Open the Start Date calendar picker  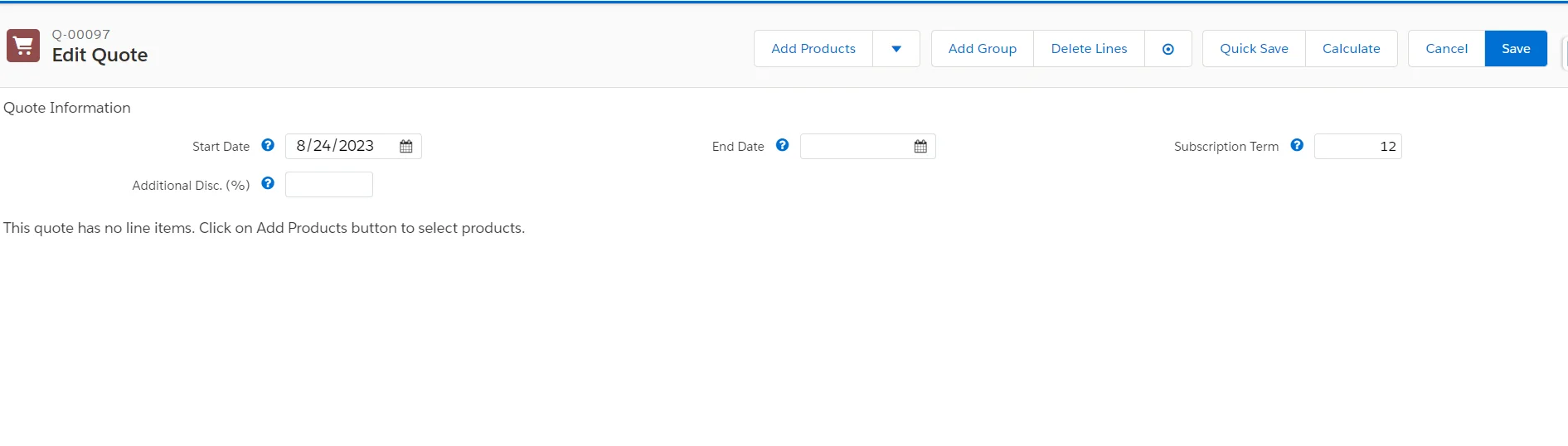pos(405,147)
